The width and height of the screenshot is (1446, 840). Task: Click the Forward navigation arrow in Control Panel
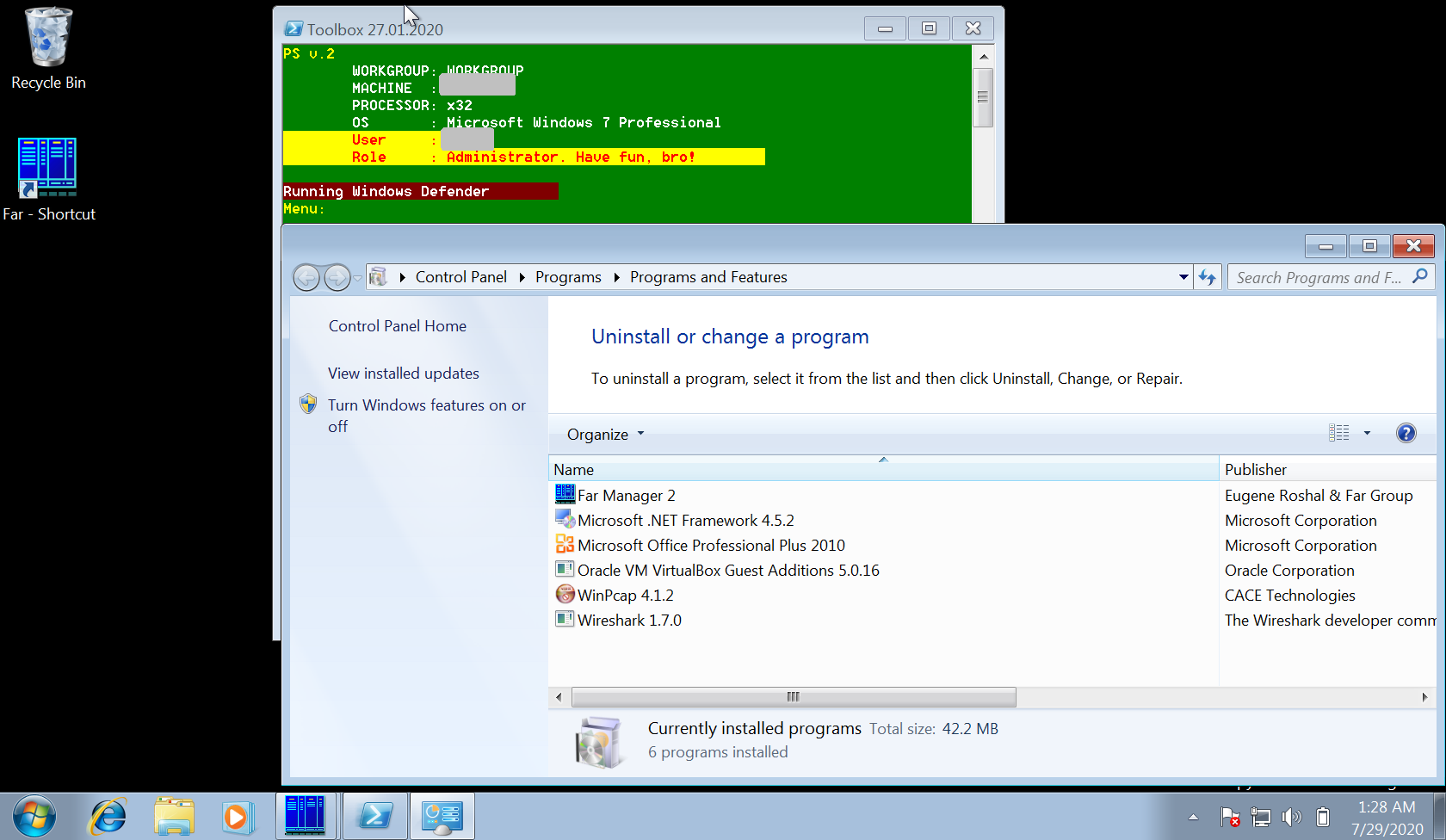coord(337,277)
